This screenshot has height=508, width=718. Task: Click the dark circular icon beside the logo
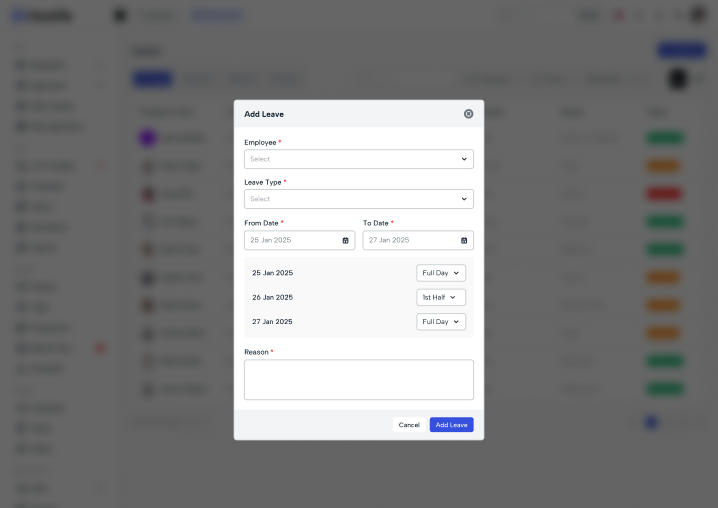click(x=120, y=15)
